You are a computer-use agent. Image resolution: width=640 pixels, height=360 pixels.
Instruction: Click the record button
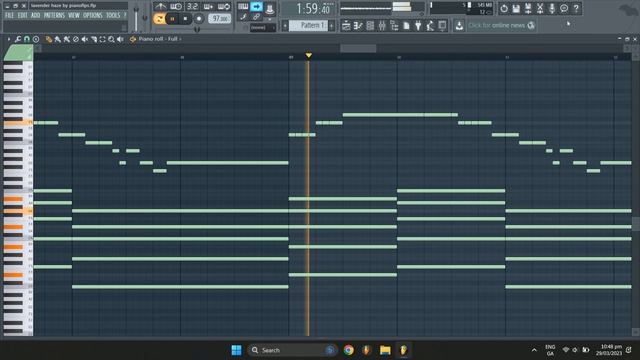click(199, 19)
